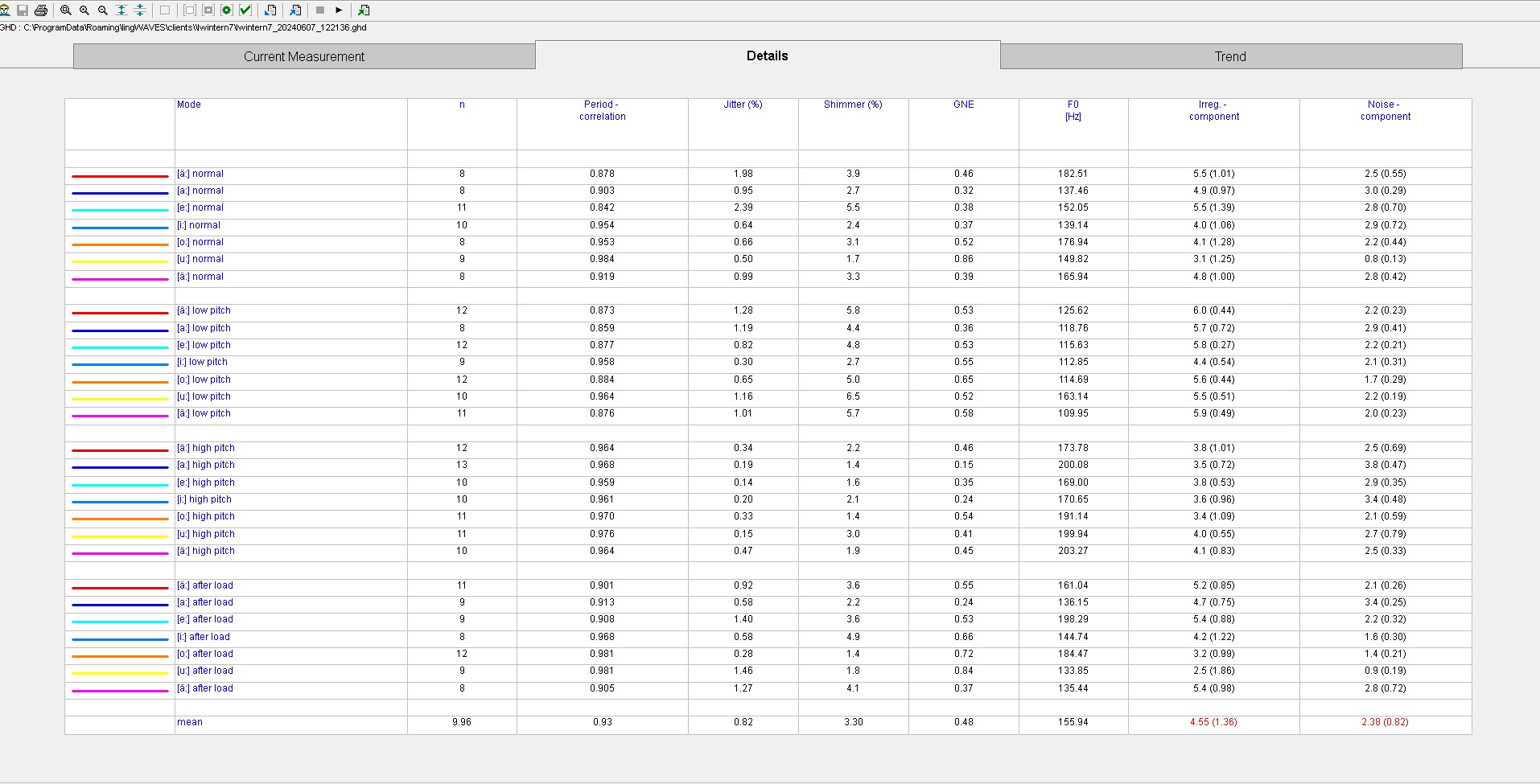Click the yellow line of [u:] normal row
Screen dimensions: 1540x784
click(x=120, y=261)
